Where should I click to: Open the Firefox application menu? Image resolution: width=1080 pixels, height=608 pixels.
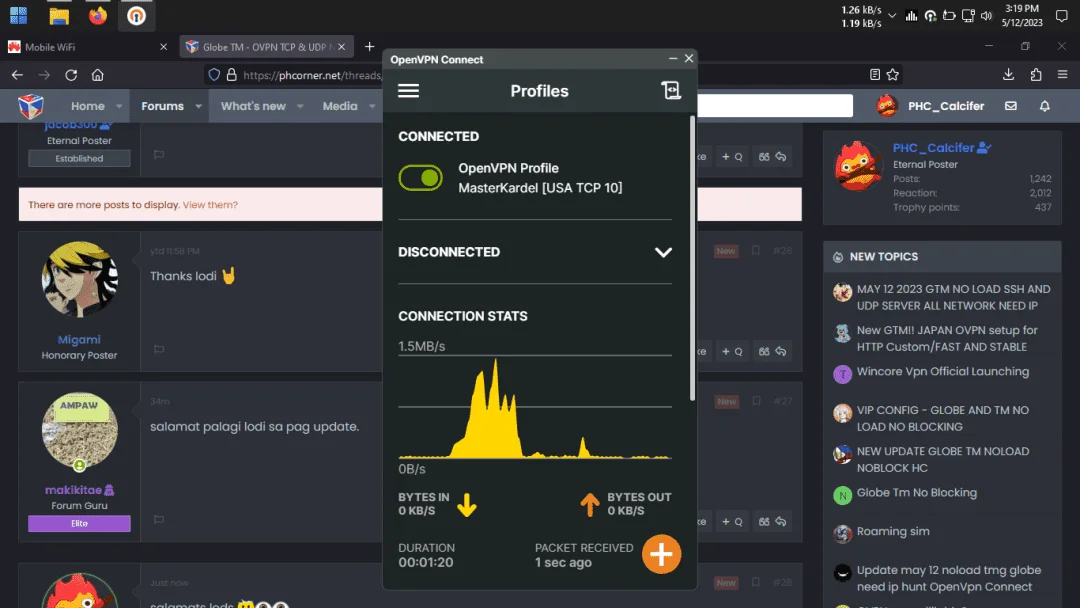point(1062,74)
